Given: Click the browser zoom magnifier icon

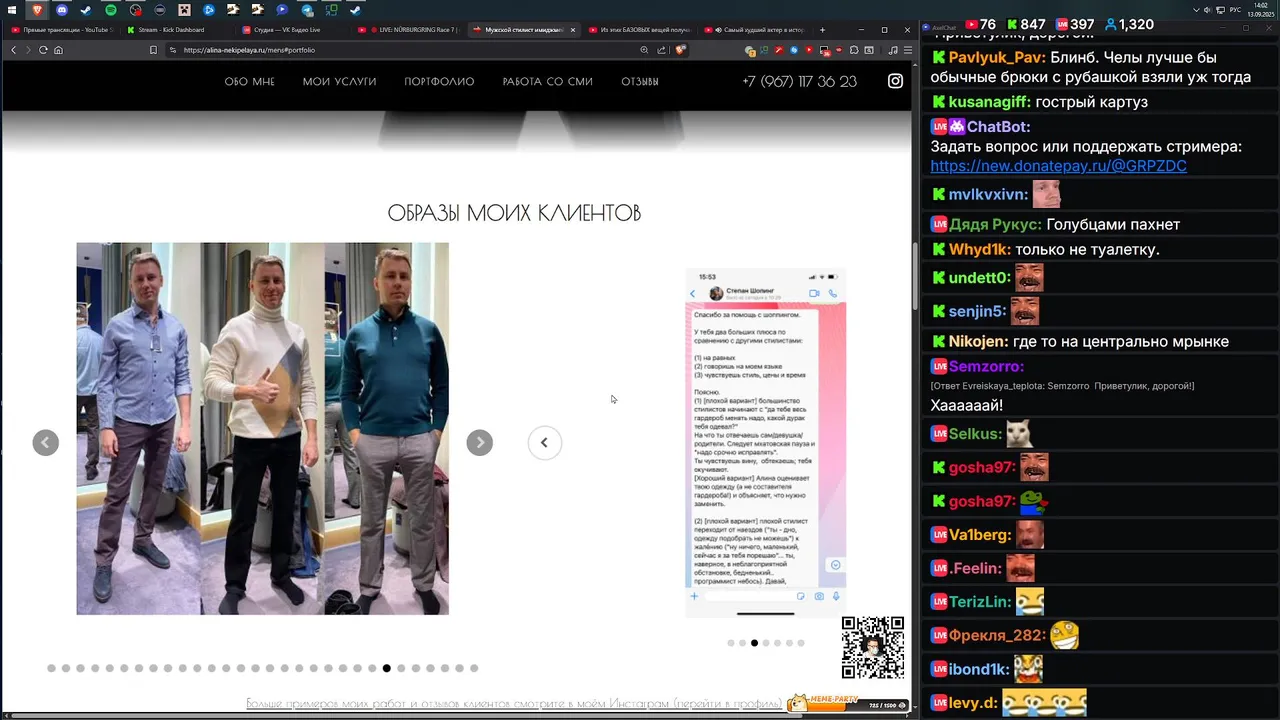Looking at the screenshot, I should point(644,50).
